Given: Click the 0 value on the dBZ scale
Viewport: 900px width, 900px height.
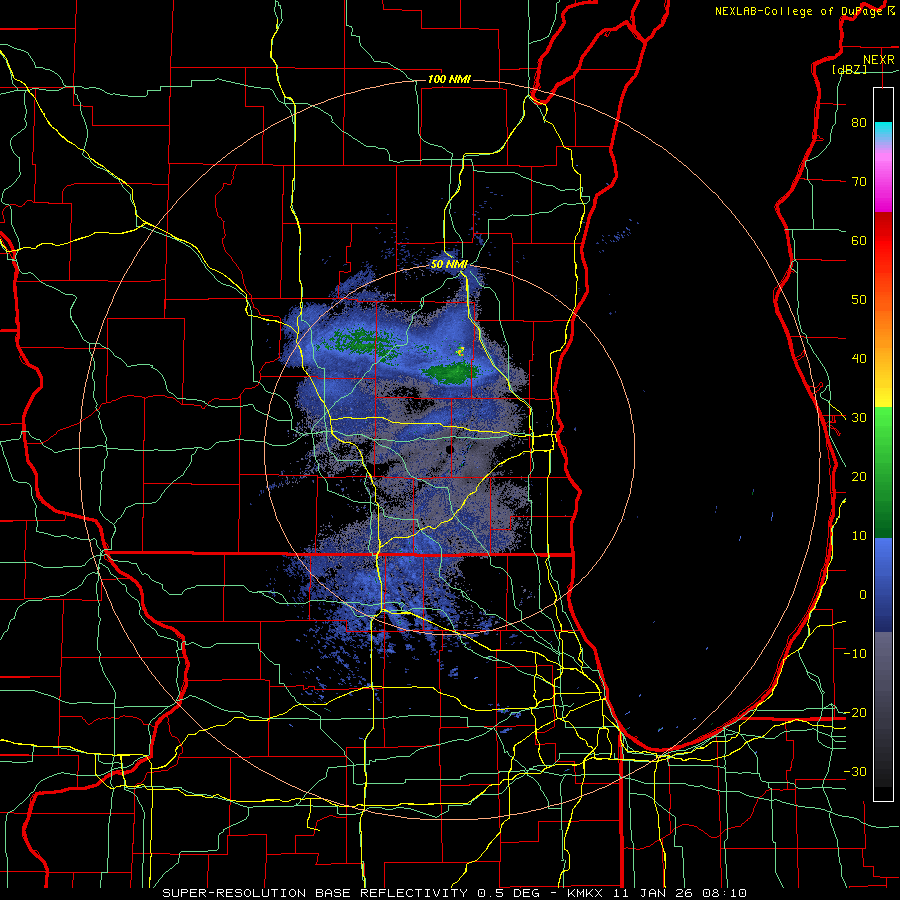Looking at the screenshot, I should pyautogui.click(x=863, y=595).
